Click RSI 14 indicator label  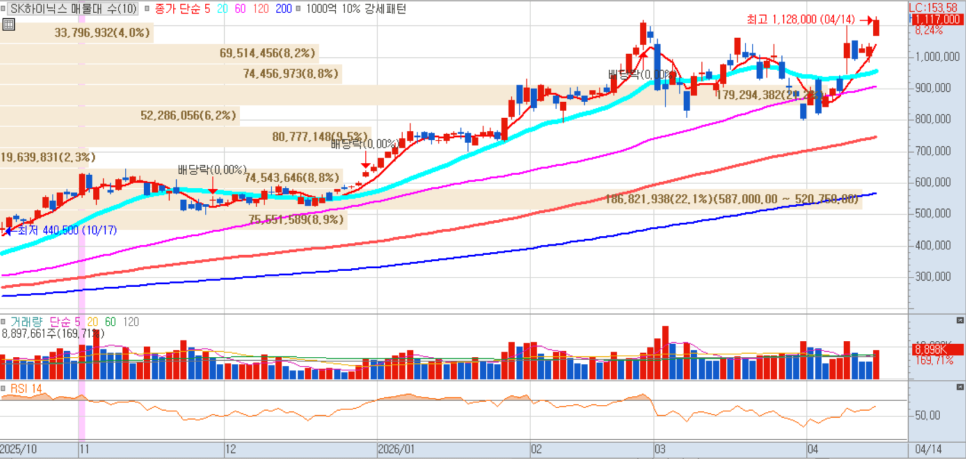click(25, 388)
